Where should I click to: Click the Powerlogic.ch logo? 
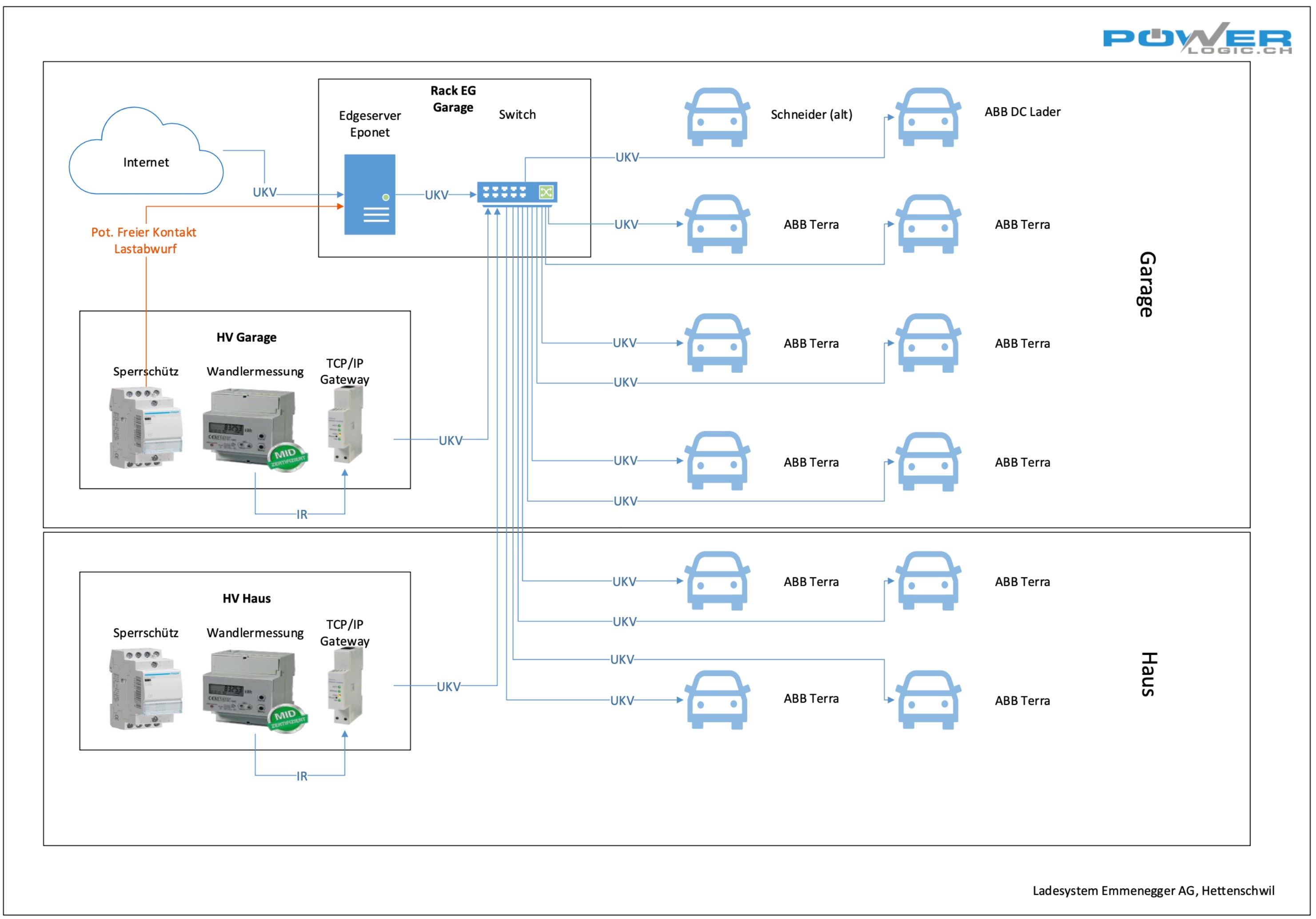point(1197,38)
